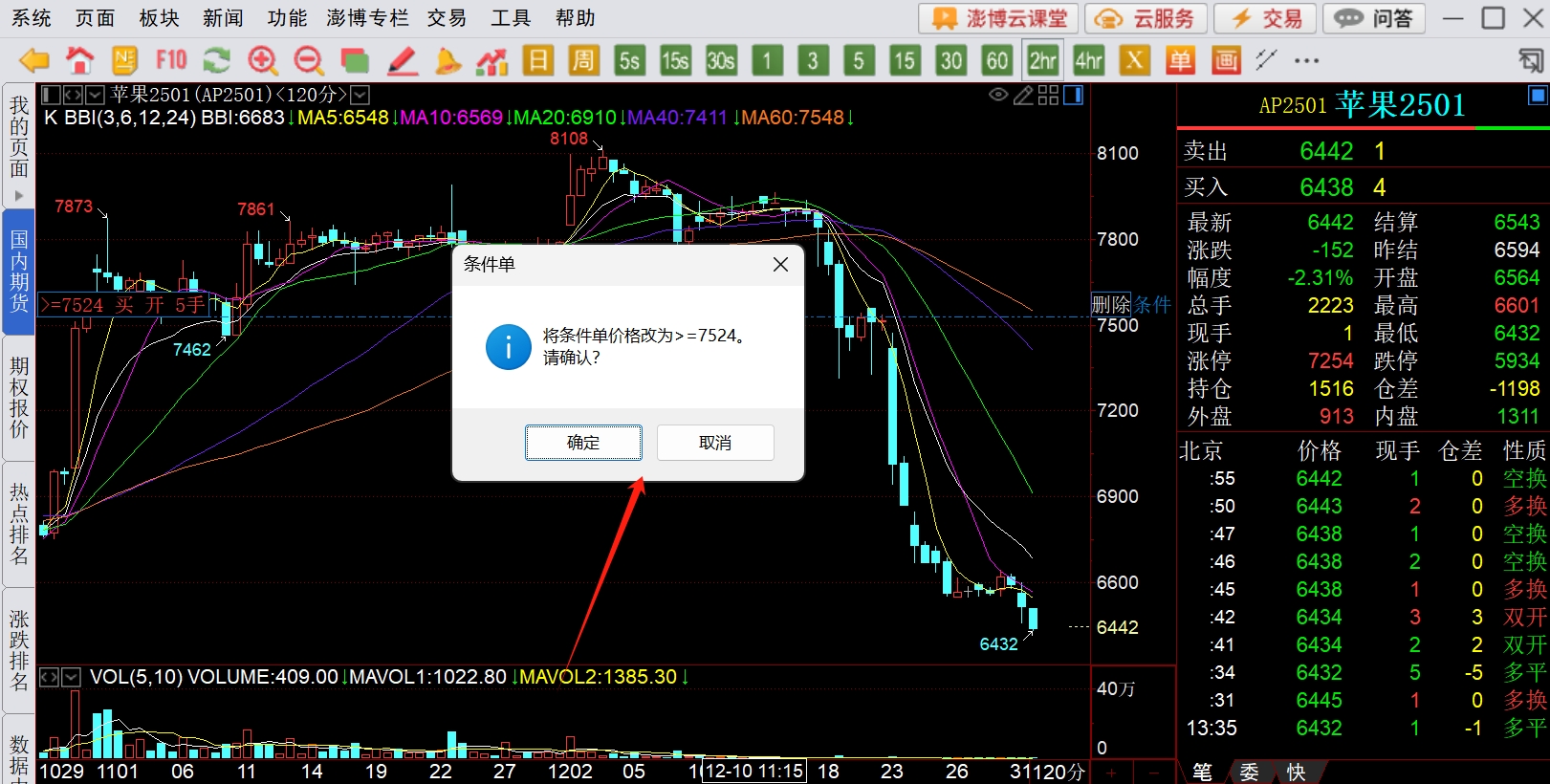Select the 热点排名 sidebar tab
The image size is (1550, 784).
pos(19,524)
